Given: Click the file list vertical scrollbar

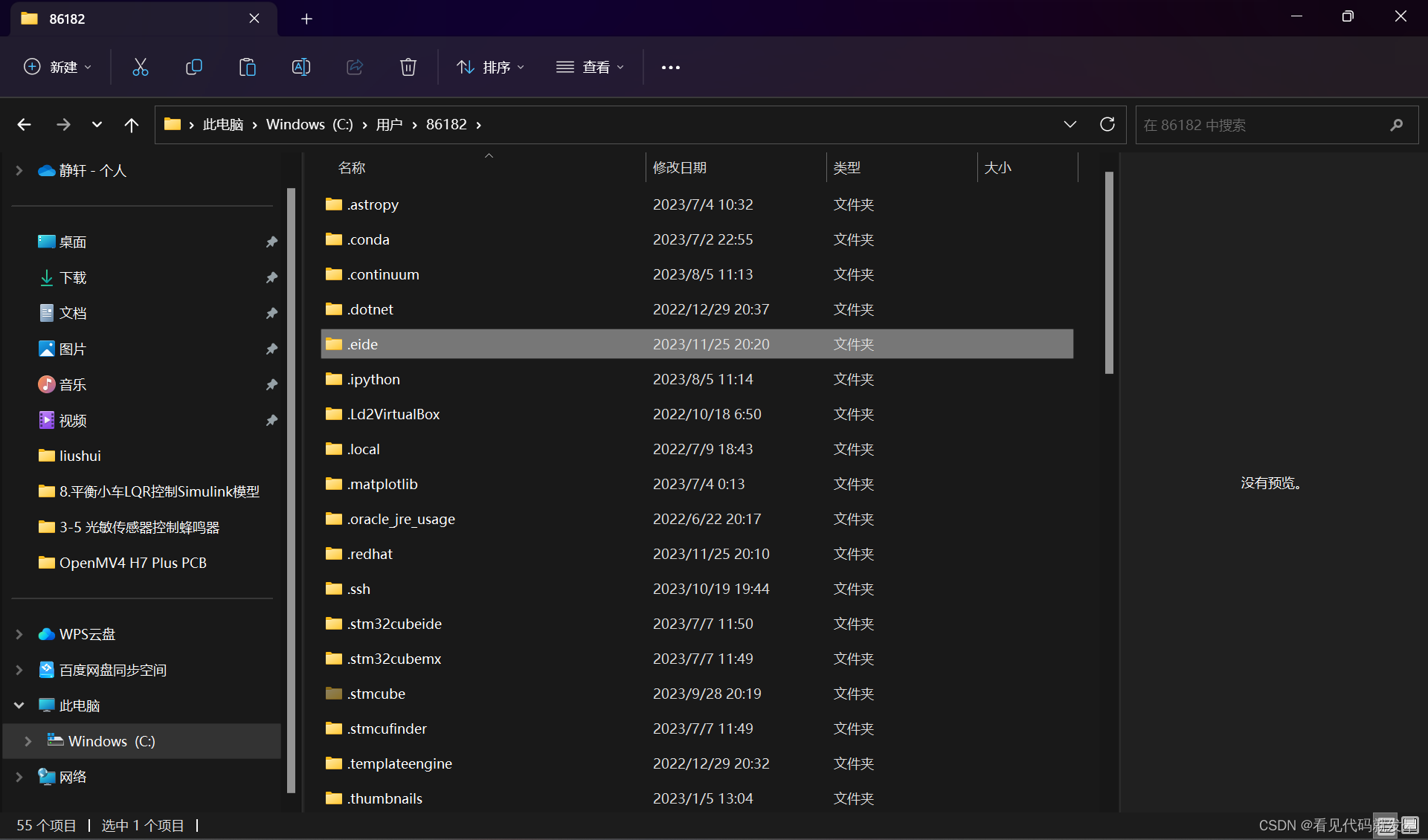Looking at the screenshot, I should click(1109, 273).
